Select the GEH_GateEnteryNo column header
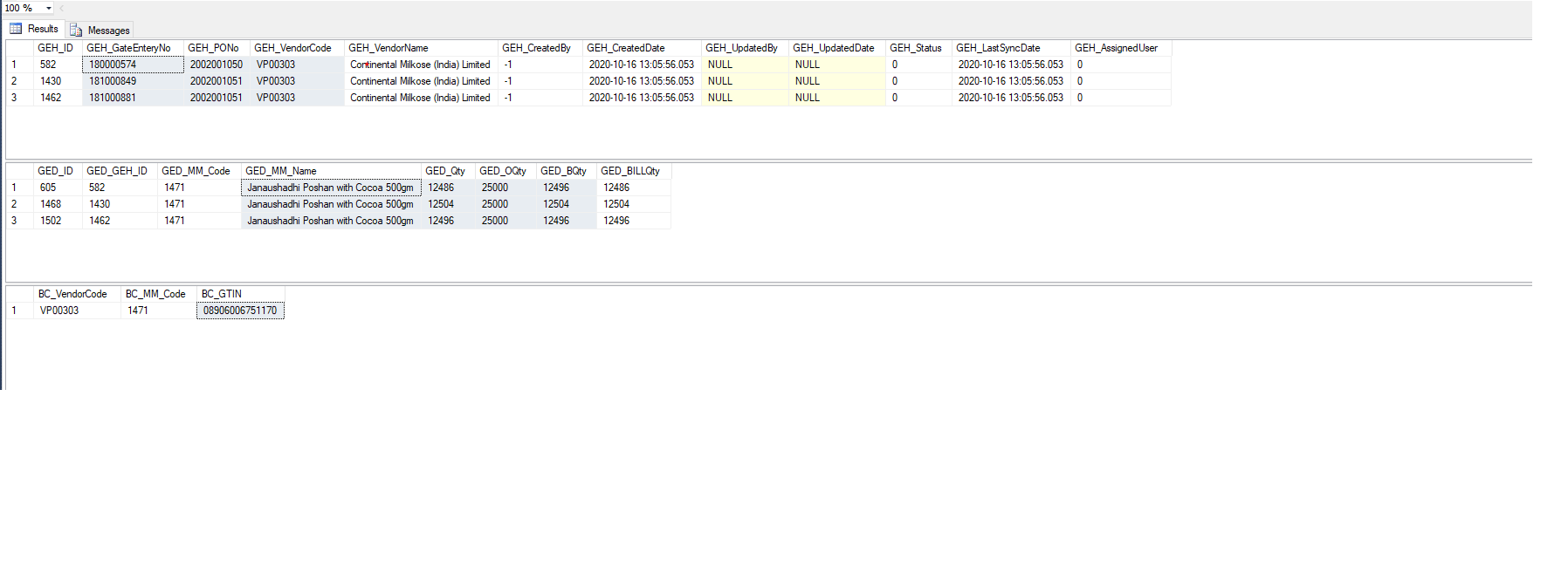Image resolution: width=1568 pixels, height=567 pixels. (x=129, y=48)
